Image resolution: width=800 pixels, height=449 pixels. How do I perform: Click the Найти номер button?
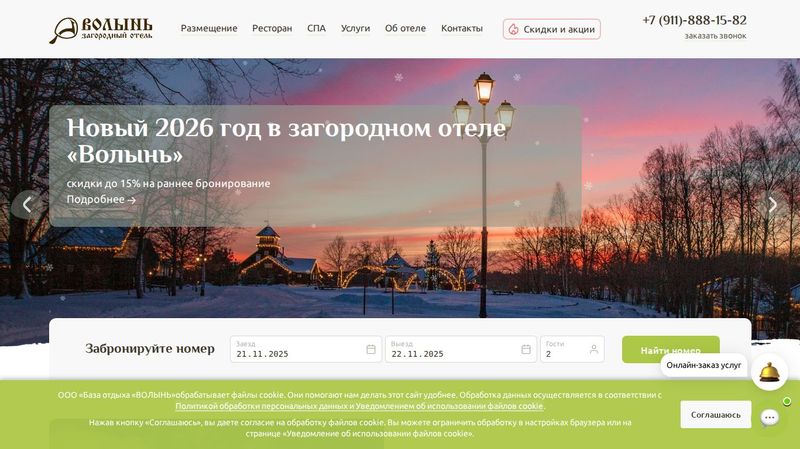670,350
